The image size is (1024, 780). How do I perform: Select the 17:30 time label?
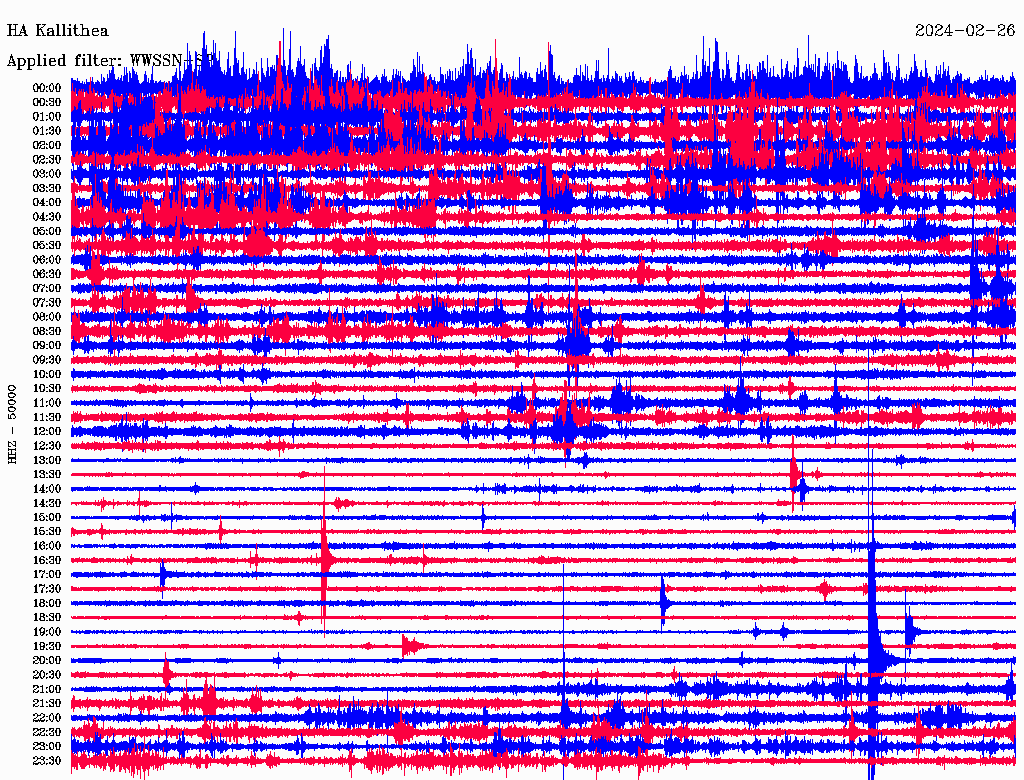[47, 589]
